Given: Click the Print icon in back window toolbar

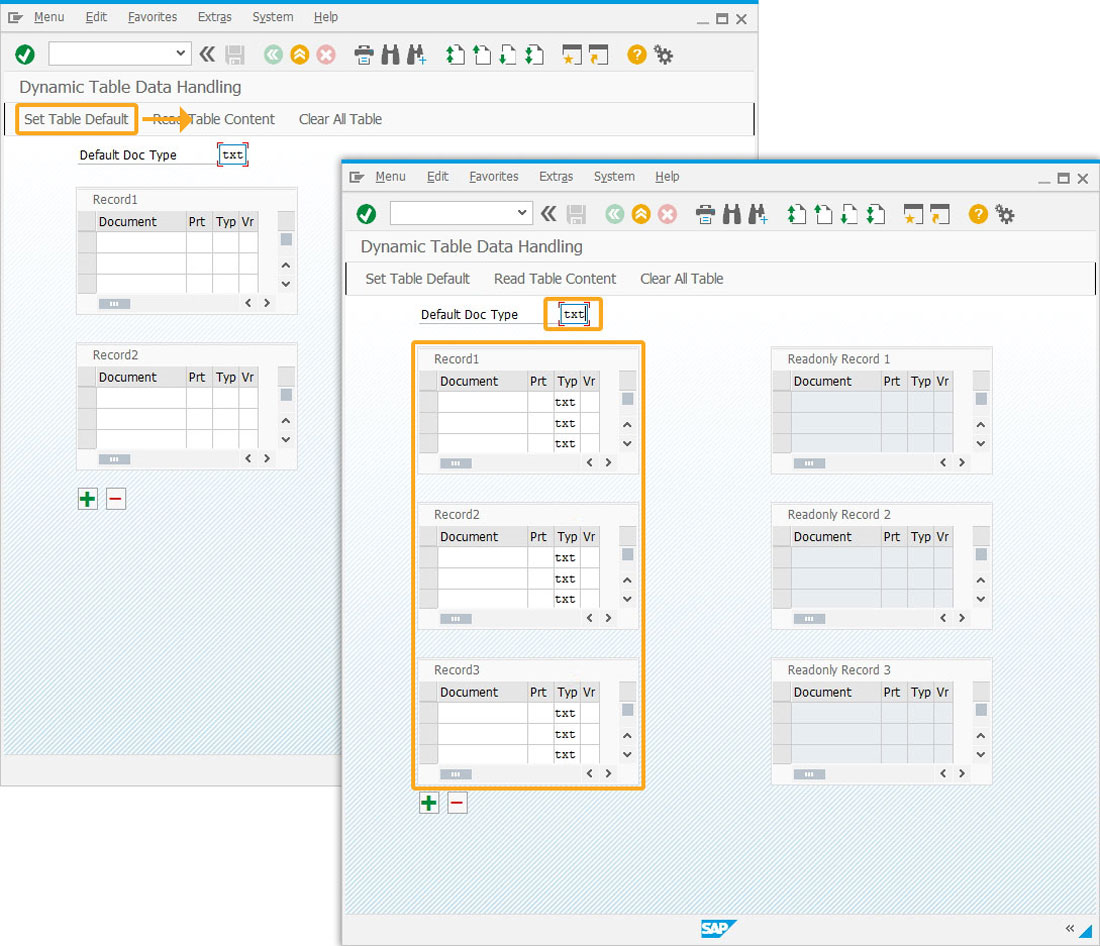Looking at the screenshot, I should (363, 55).
